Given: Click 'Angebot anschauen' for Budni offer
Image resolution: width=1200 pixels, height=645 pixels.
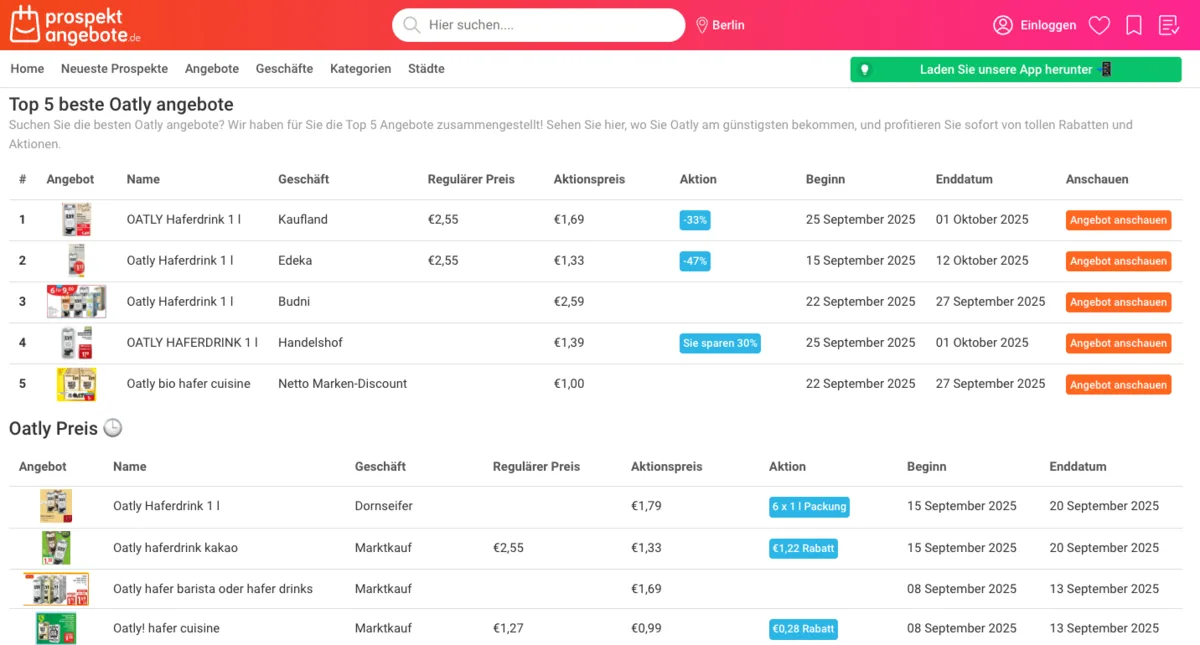Looking at the screenshot, I should [x=1118, y=302].
